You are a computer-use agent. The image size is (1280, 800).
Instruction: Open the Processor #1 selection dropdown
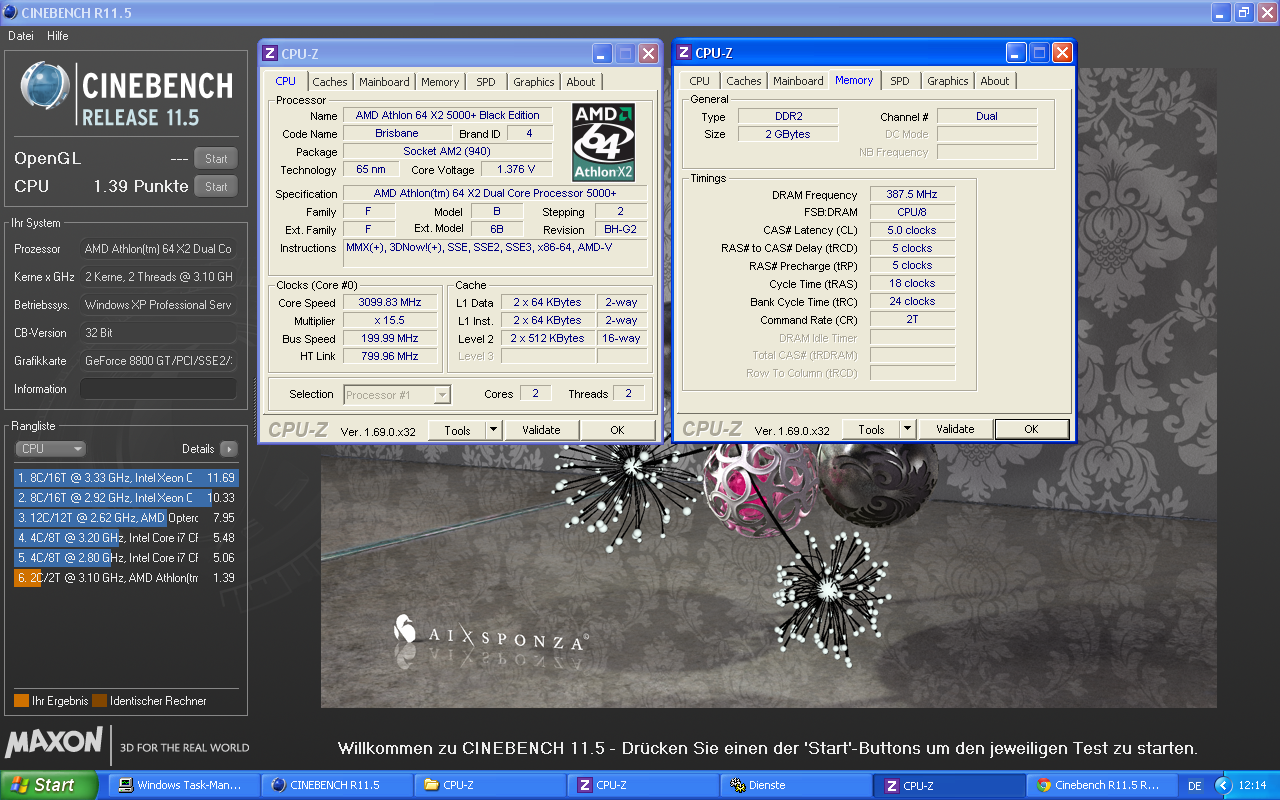tap(397, 395)
